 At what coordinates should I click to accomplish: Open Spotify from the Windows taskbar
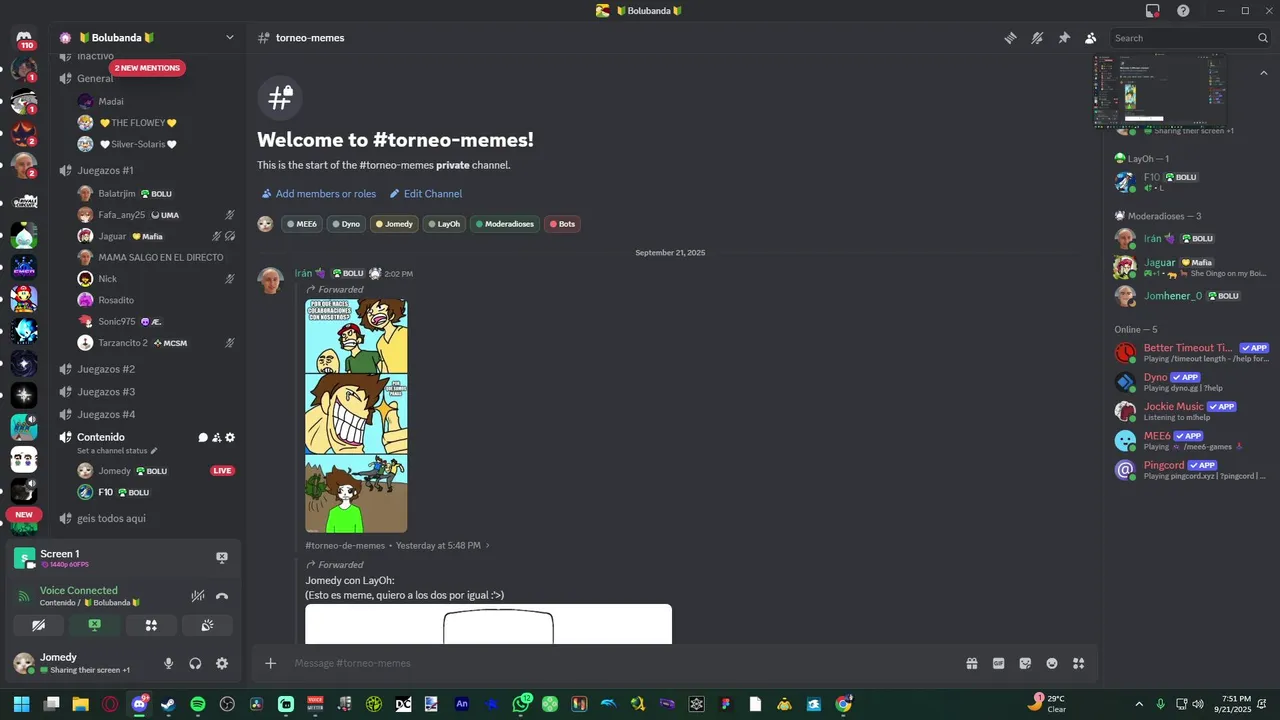point(198,704)
